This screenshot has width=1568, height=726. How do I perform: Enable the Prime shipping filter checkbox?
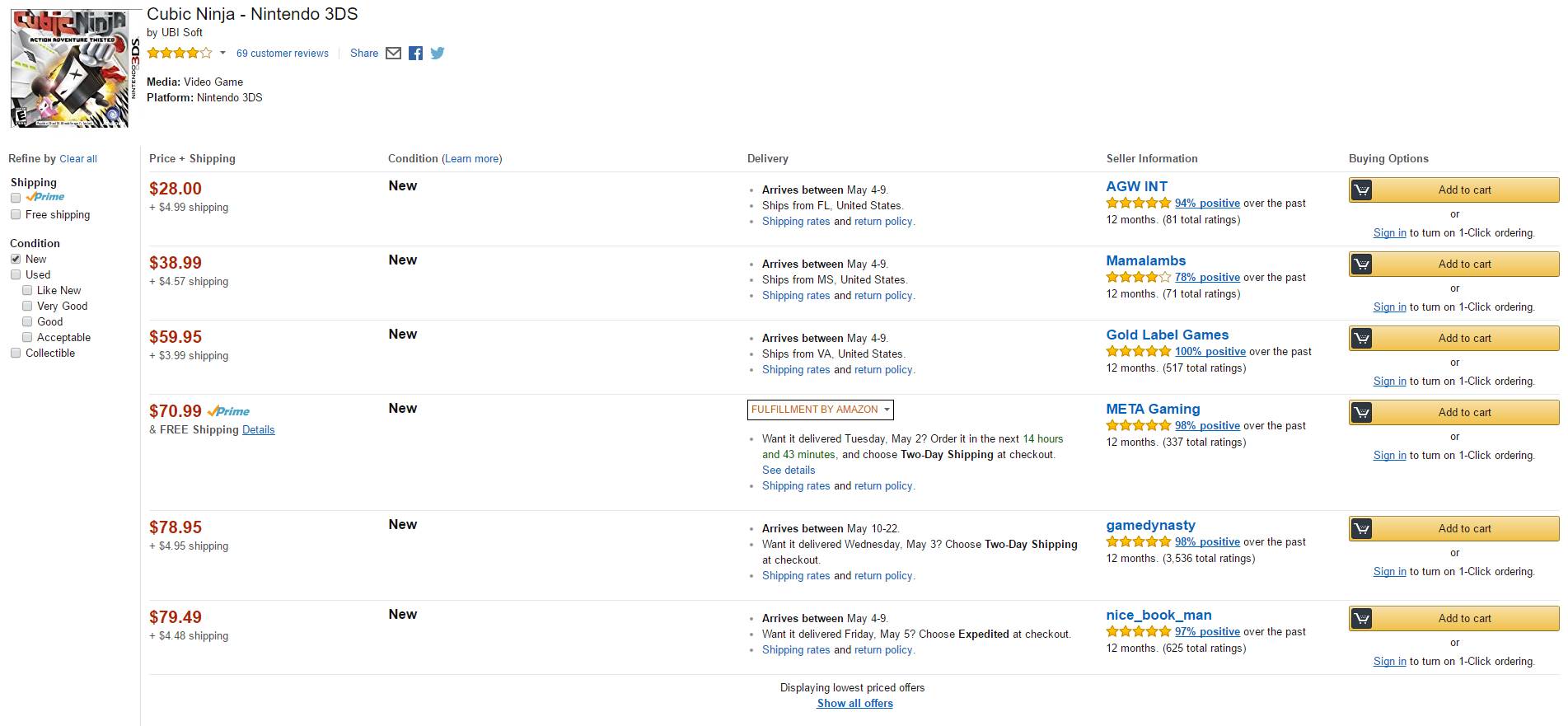tap(16, 198)
